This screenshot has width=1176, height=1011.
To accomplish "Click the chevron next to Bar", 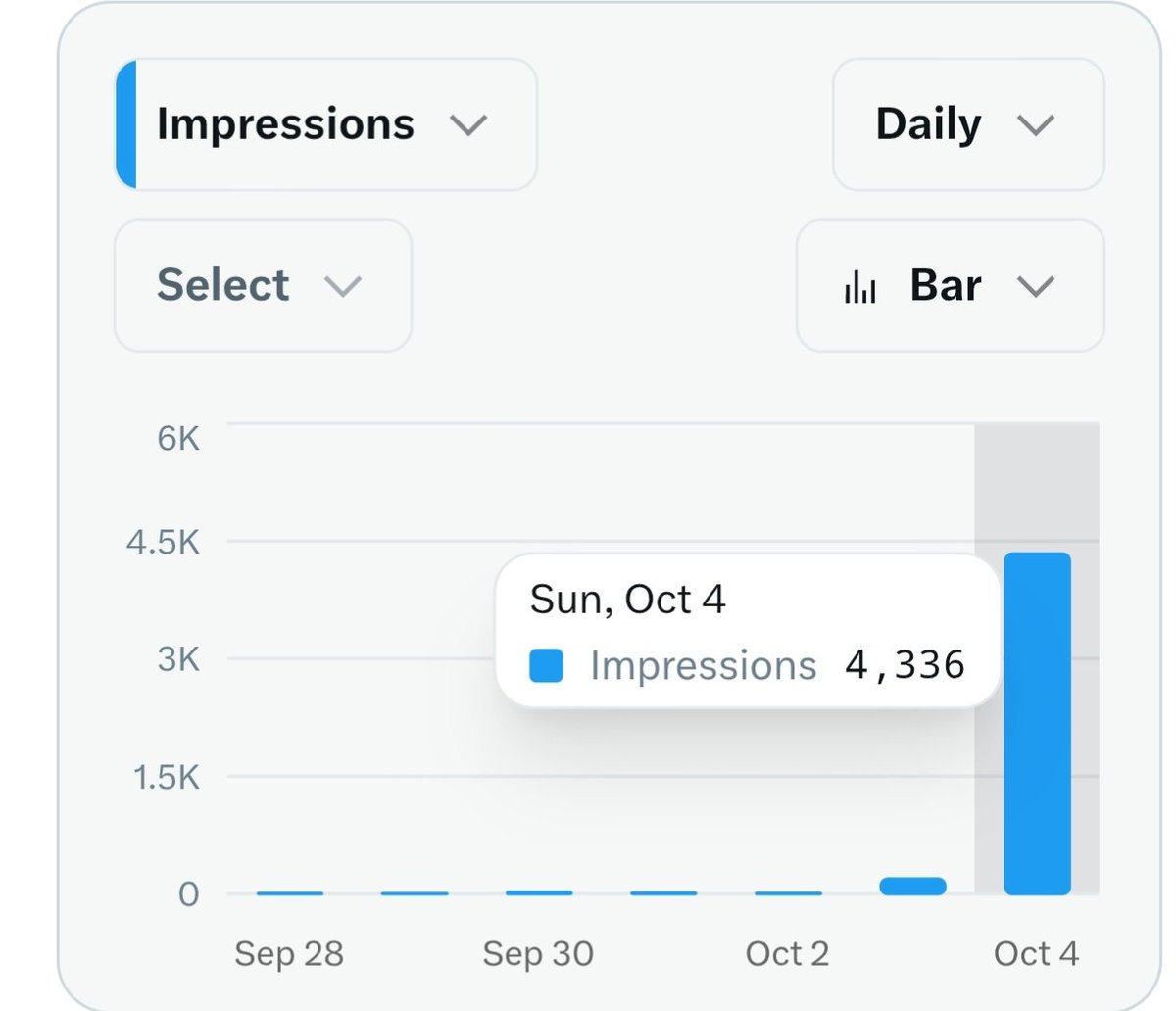I will 1035,286.
